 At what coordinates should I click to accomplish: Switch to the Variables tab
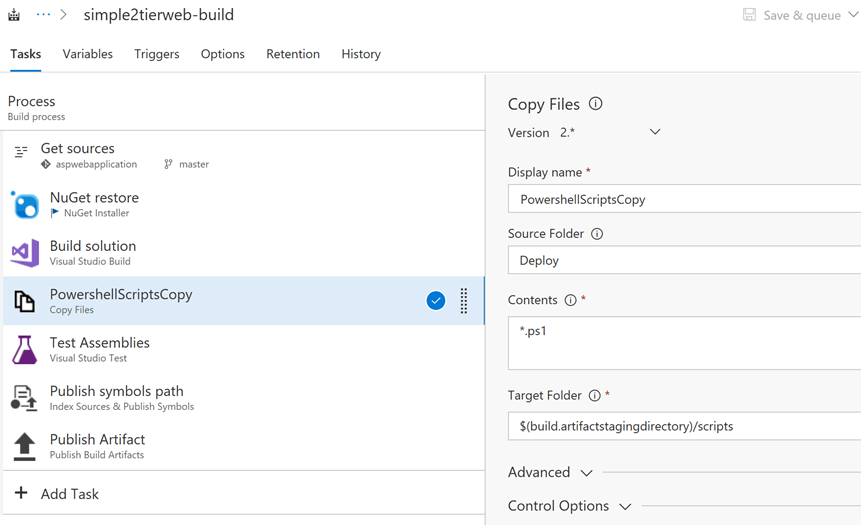pyautogui.click(x=88, y=54)
